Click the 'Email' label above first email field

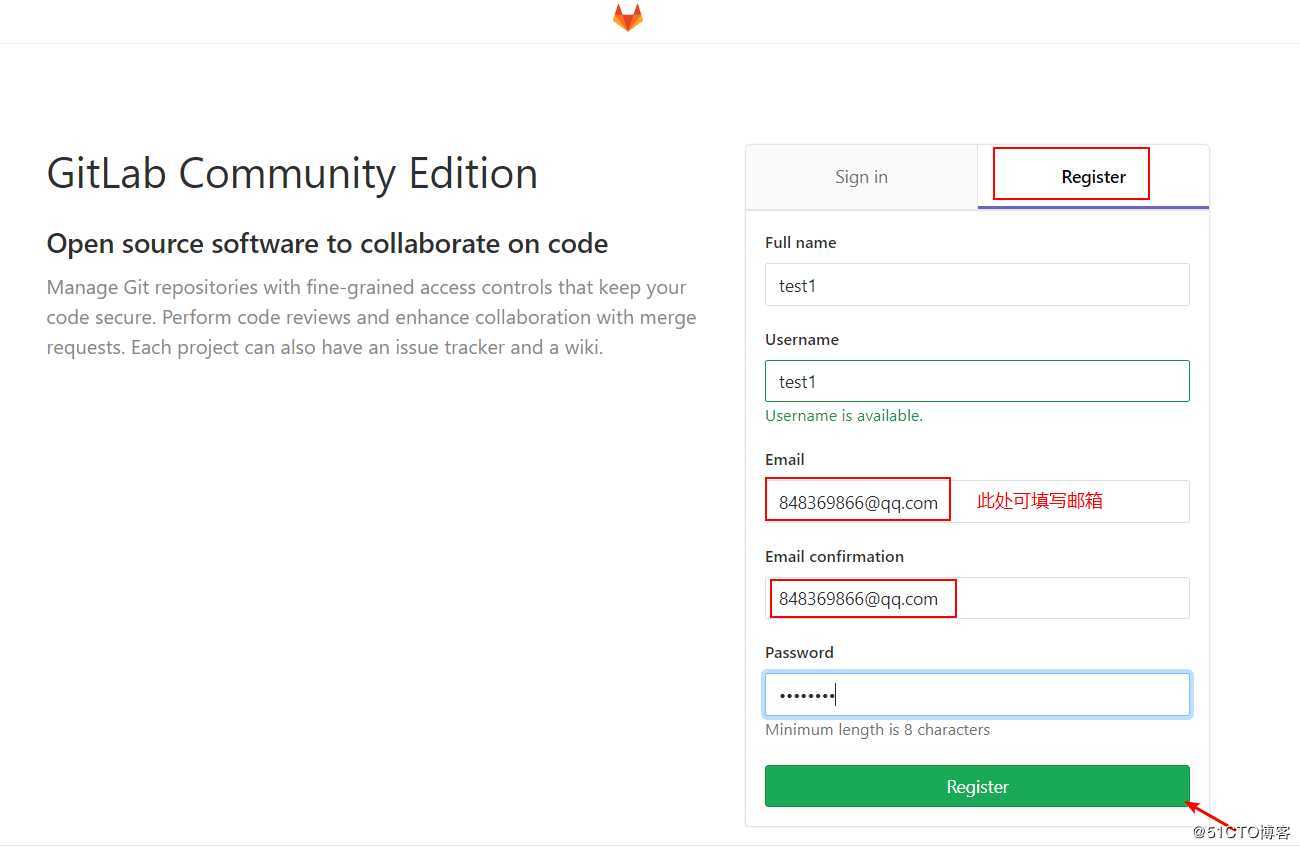coord(785,460)
